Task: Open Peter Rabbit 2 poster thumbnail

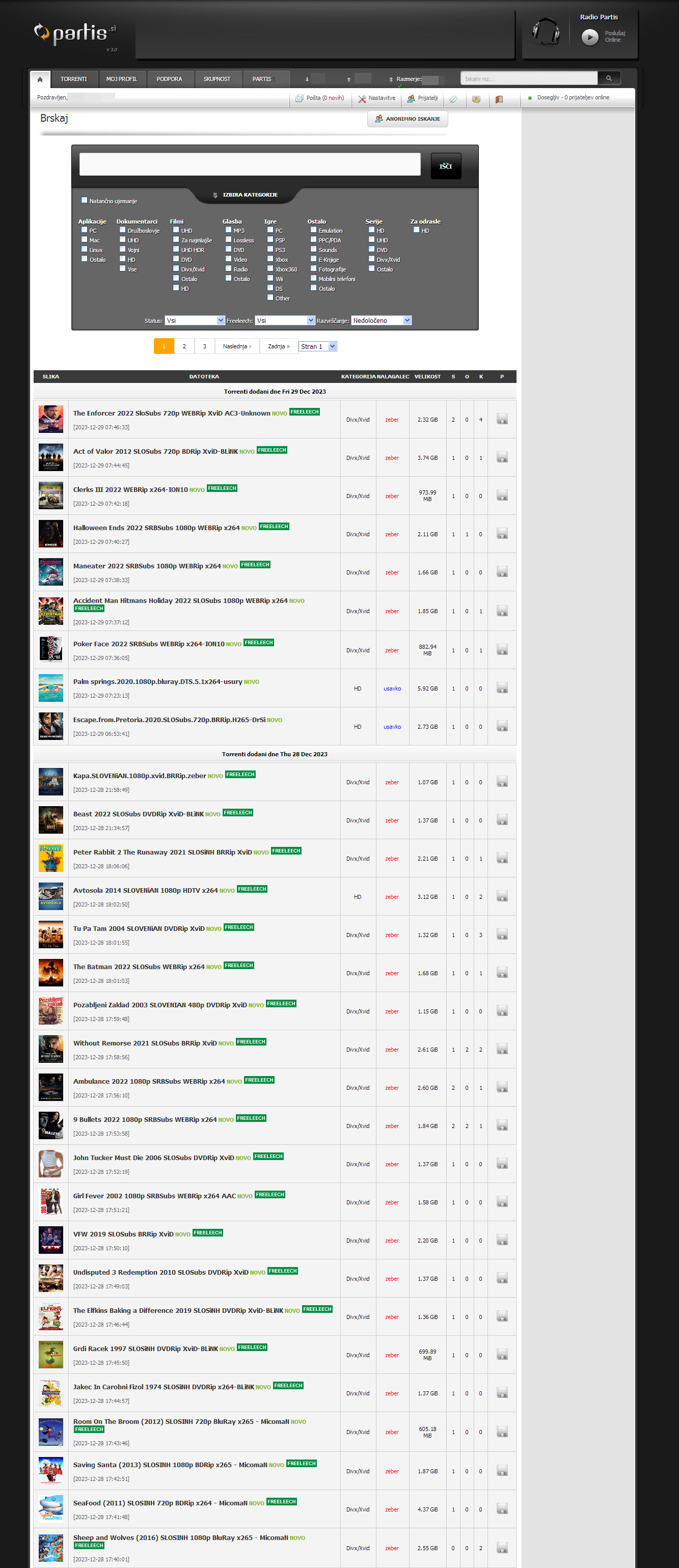Action: 50,858
